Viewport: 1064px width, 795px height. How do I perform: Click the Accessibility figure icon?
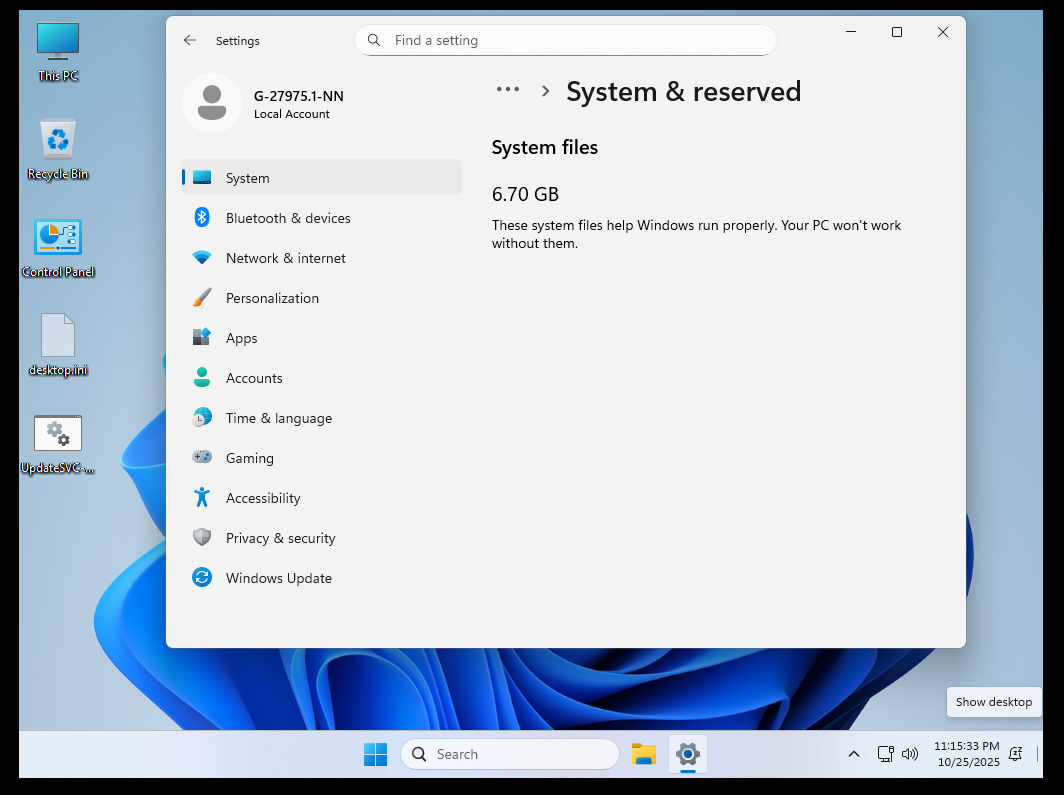click(202, 497)
